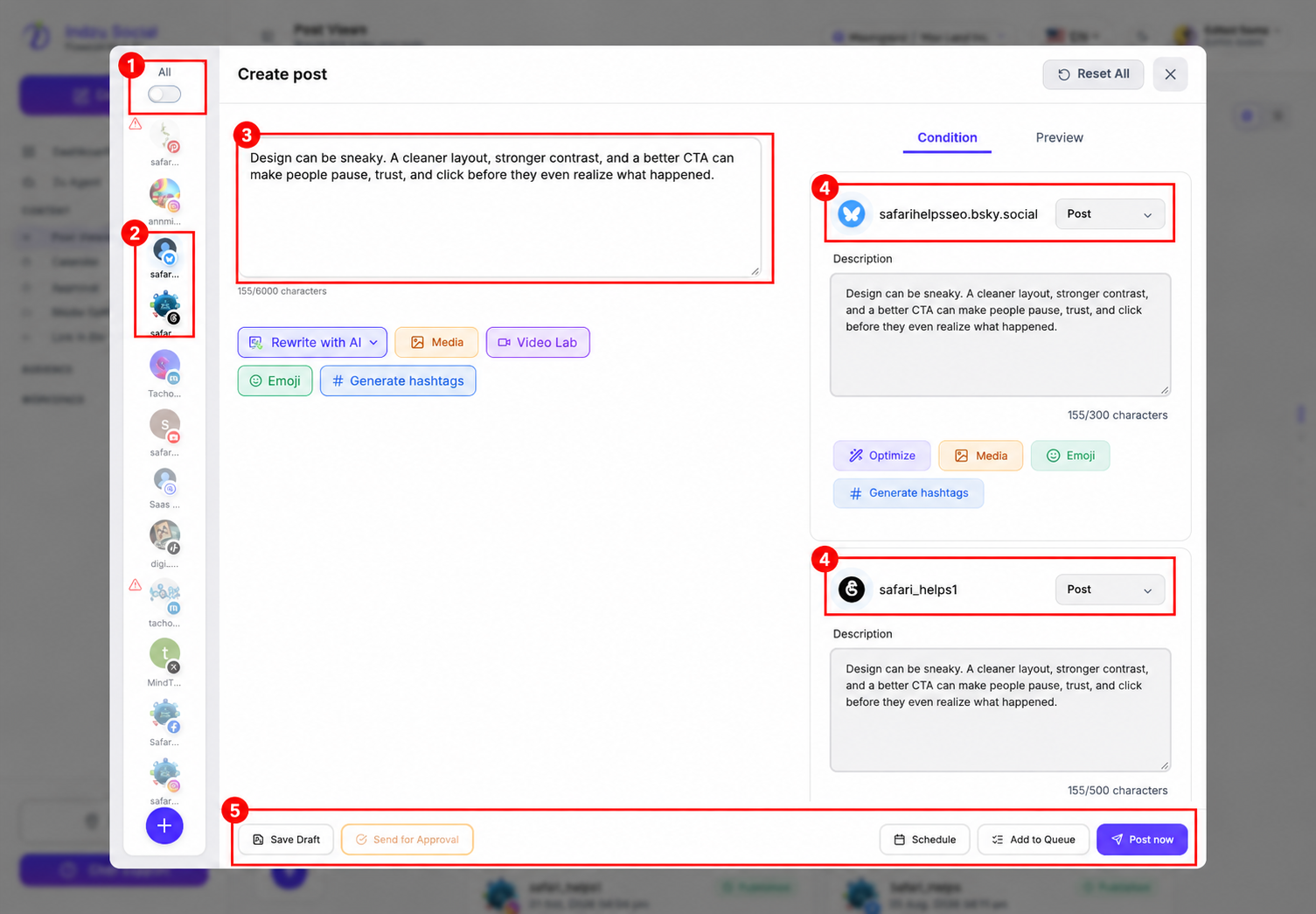Click the warning triangle beside tacho... account
The height and width of the screenshot is (914, 1316).
(x=136, y=585)
